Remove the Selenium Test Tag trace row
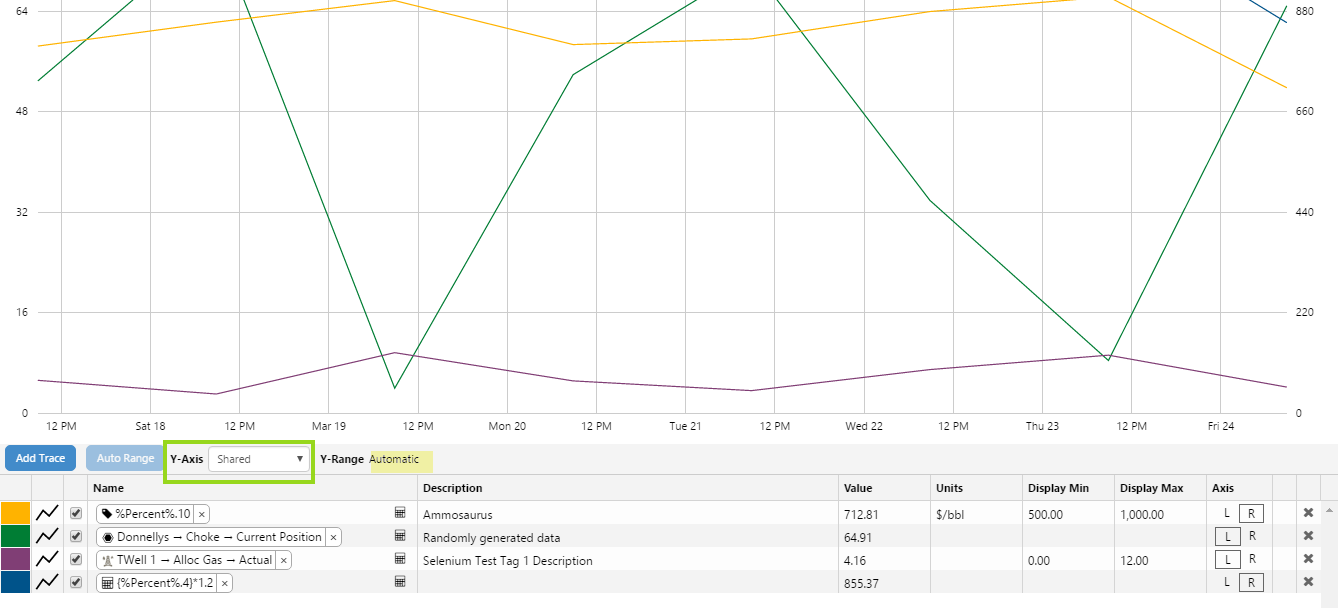 coord(1308,560)
